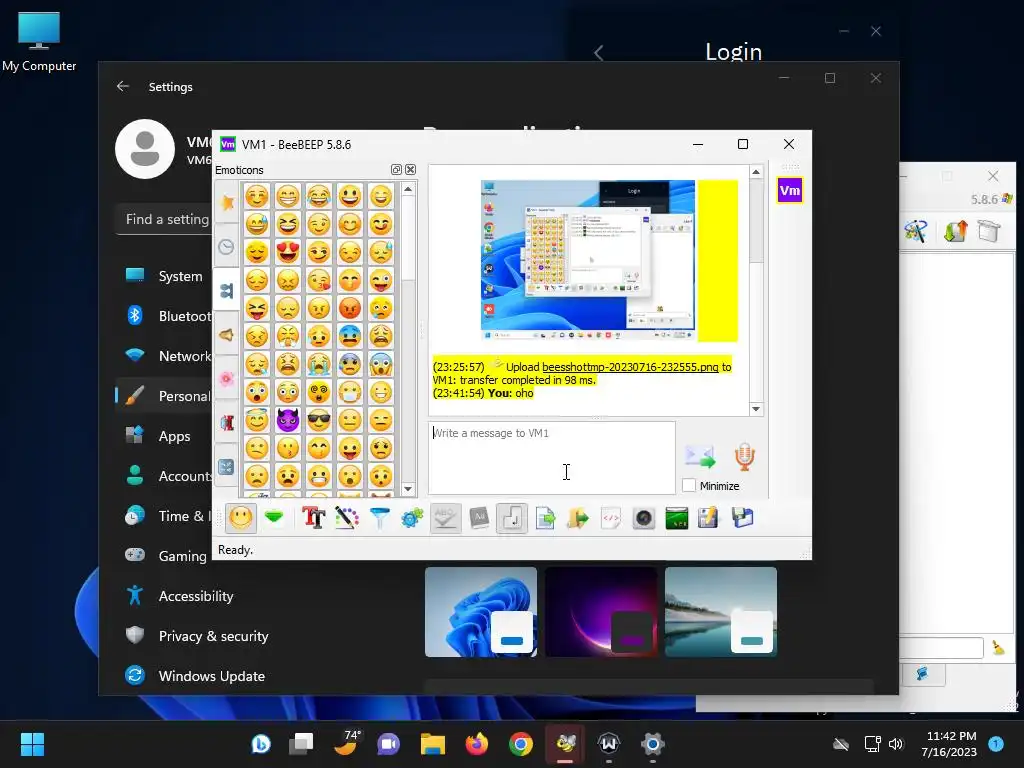Insert the kissing heart emoji
The image size is (1024, 768).
pyautogui.click(x=319, y=280)
